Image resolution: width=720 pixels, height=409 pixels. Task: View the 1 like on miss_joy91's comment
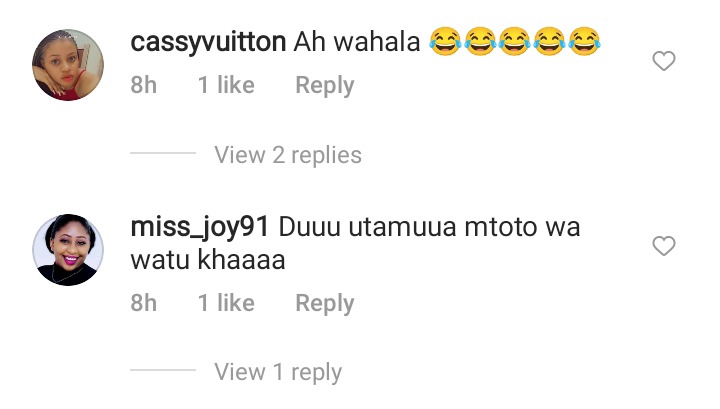tap(226, 303)
